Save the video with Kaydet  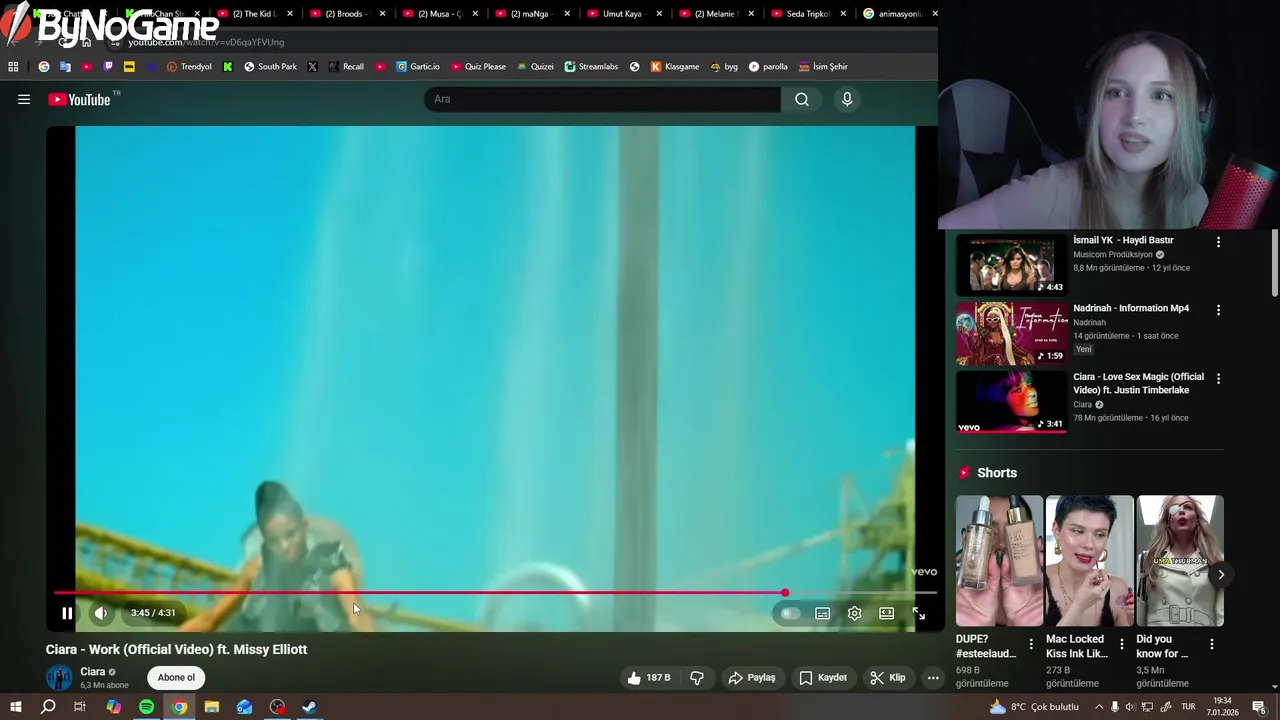click(823, 677)
